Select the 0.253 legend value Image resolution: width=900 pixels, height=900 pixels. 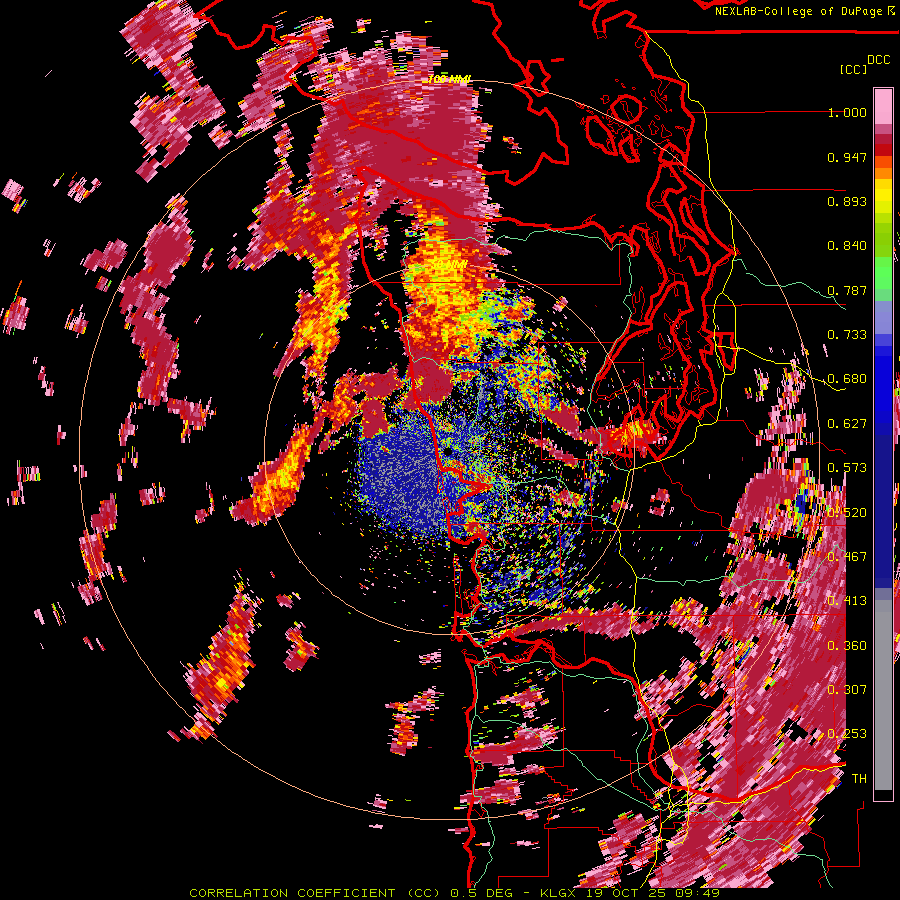[x=847, y=734]
